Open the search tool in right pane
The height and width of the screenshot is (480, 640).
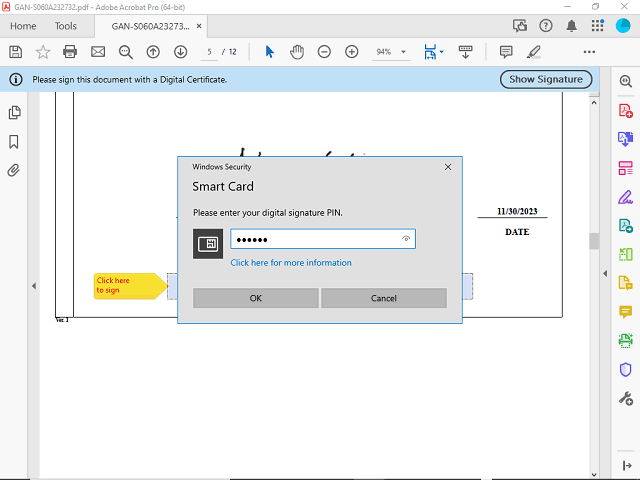[625, 81]
